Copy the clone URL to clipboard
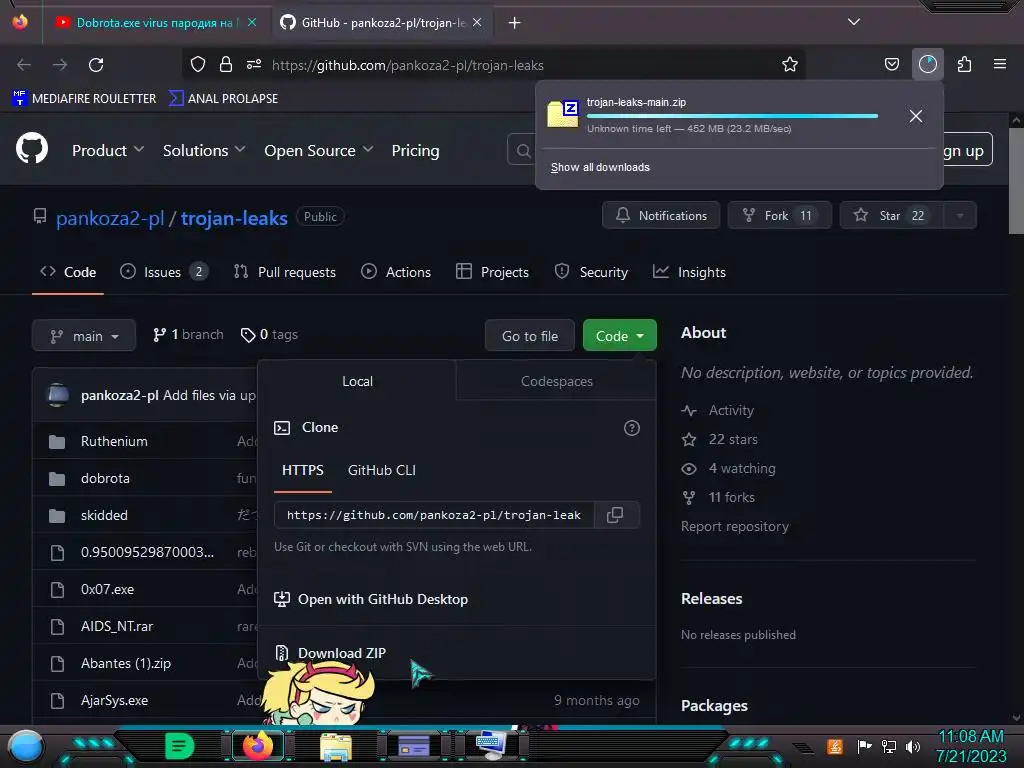This screenshot has height=768, width=1024. click(615, 515)
